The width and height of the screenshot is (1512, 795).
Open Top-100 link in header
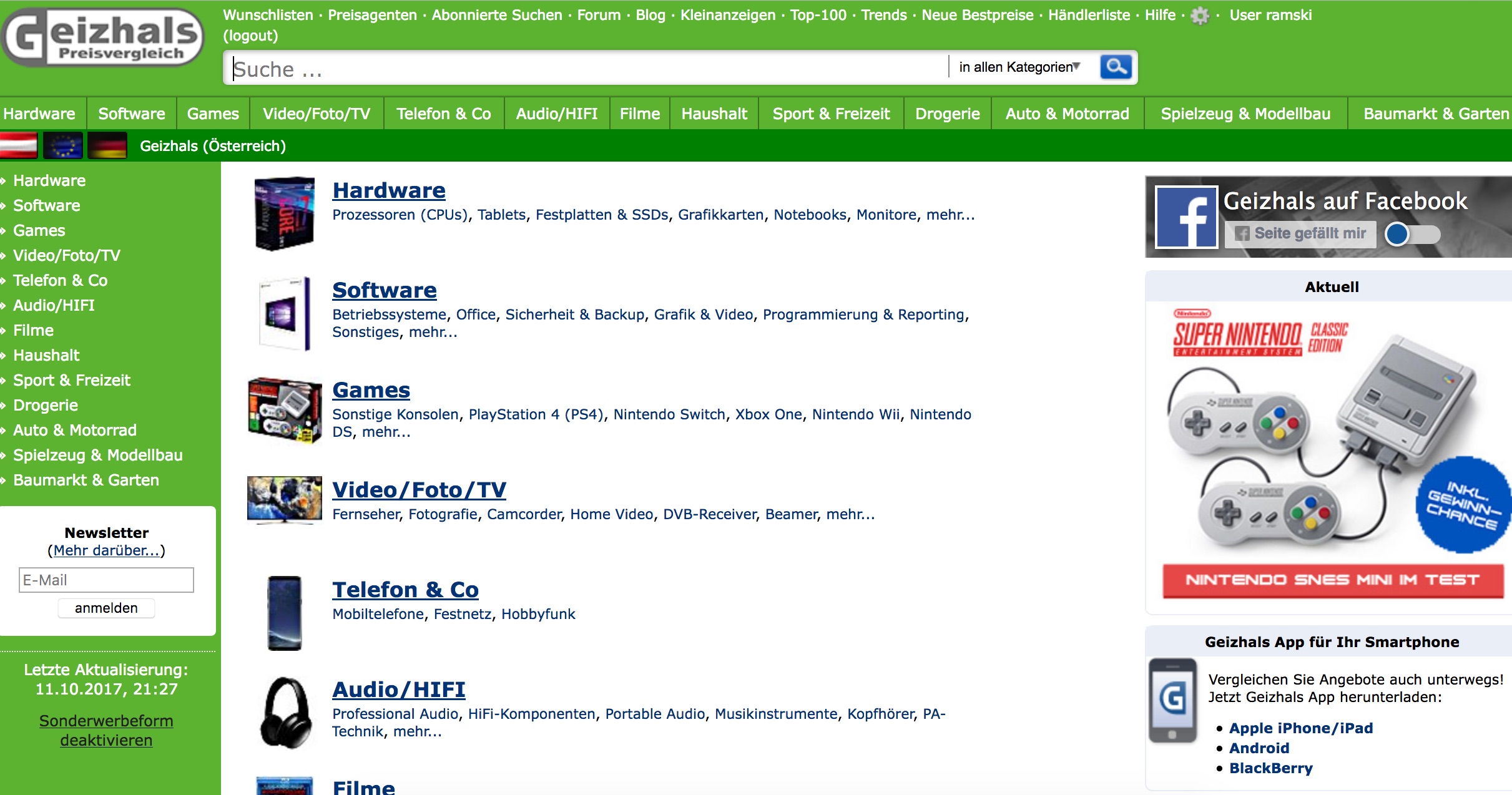(x=818, y=15)
